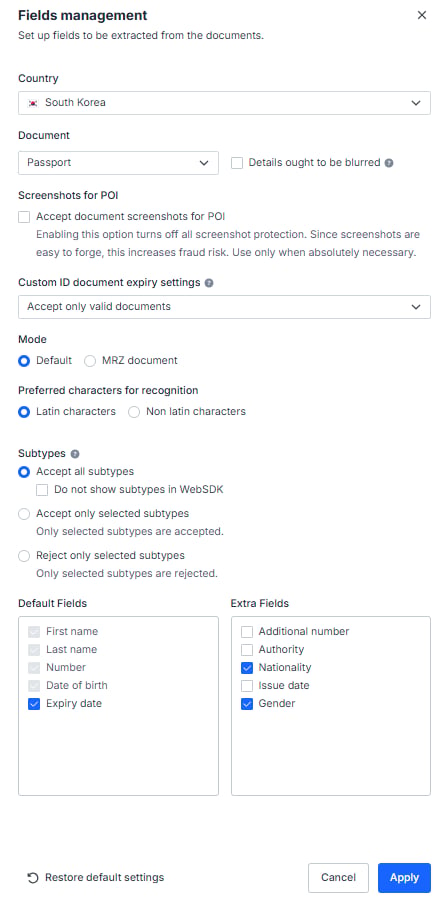
Task: Click the Apply button
Action: (404, 878)
